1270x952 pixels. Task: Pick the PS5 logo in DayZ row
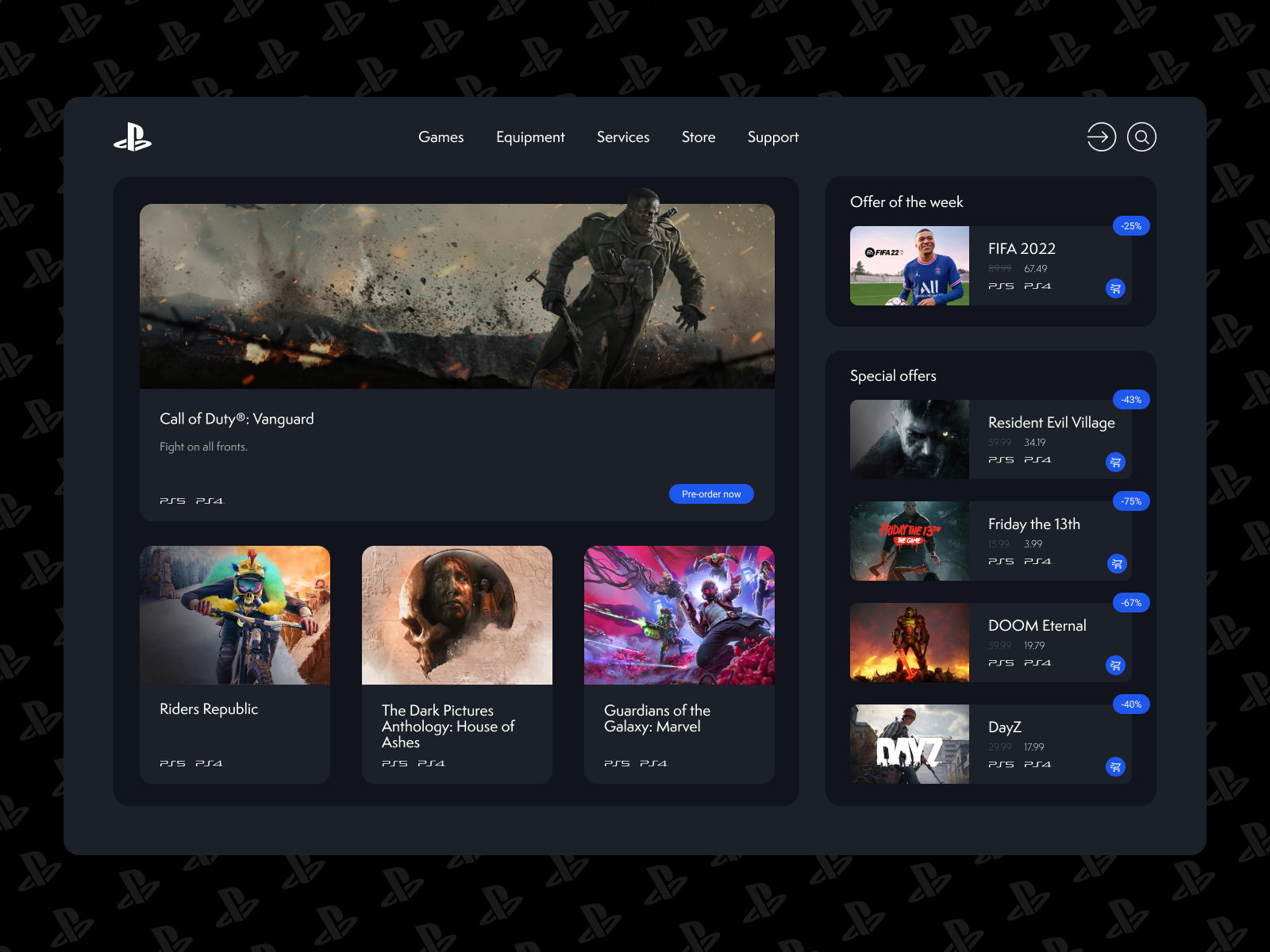pos(1001,764)
